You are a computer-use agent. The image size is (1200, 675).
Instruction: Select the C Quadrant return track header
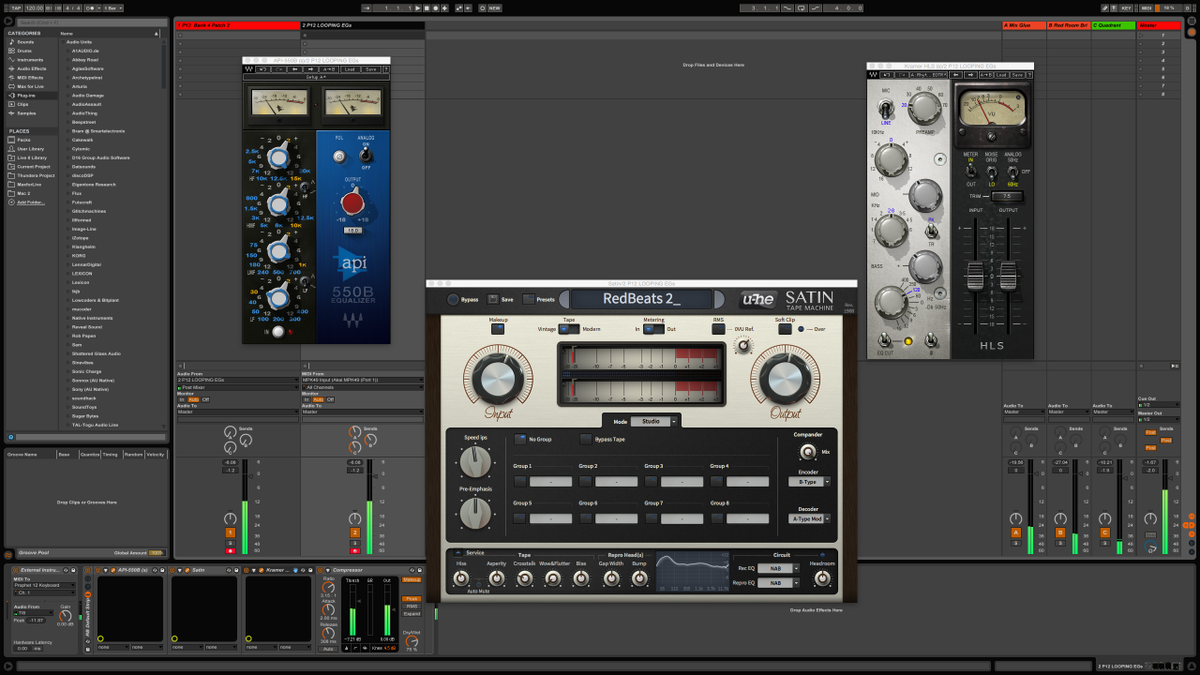coord(1113,25)
